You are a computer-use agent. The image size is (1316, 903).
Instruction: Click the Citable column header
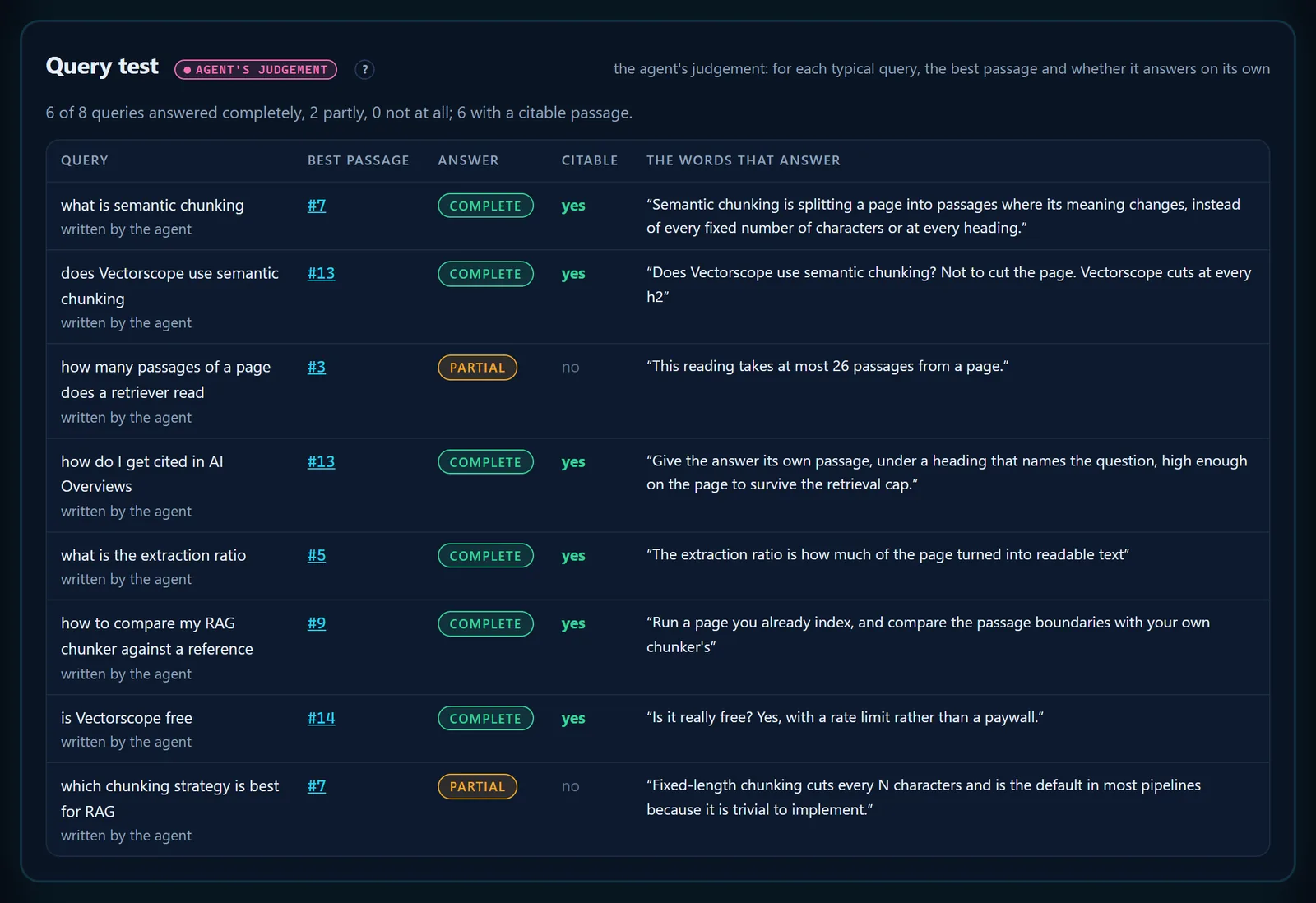[x=590, y=160]
